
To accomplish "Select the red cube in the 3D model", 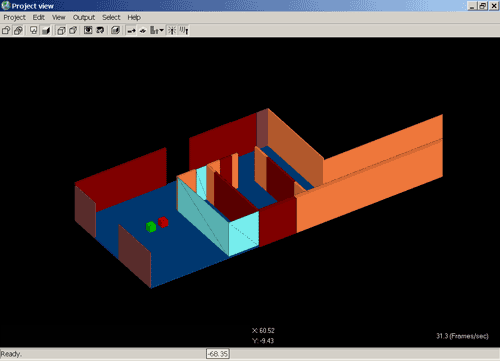I will coord(163,222).
